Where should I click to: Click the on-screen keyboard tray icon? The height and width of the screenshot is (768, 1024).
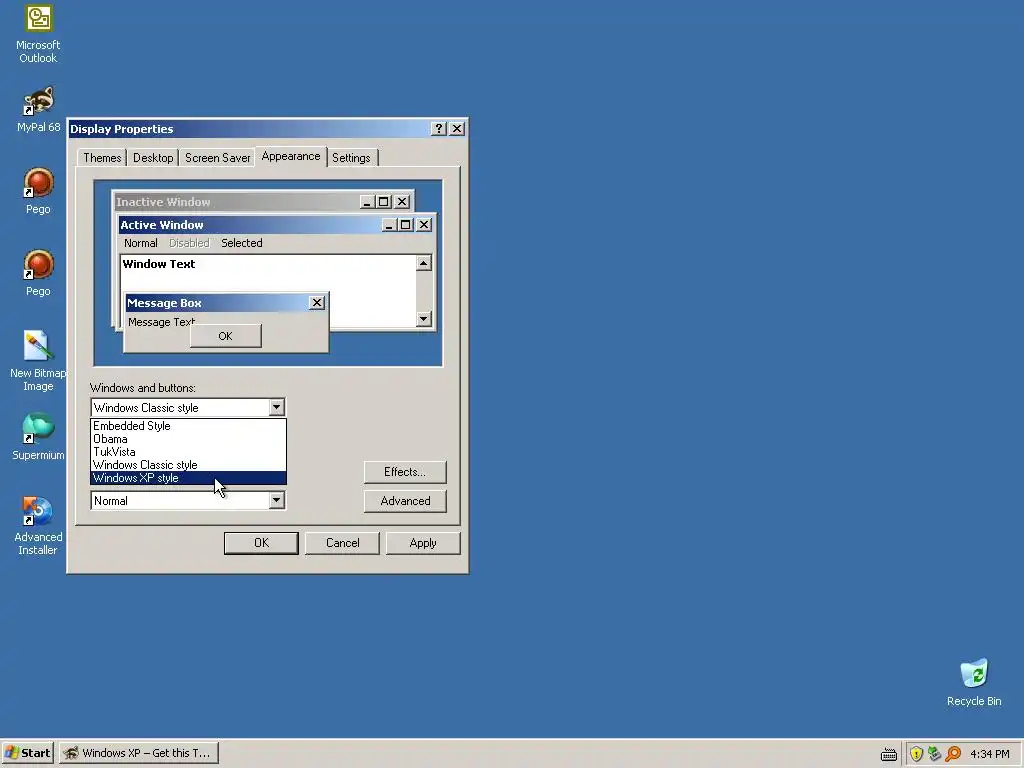[x=889, y=754]
